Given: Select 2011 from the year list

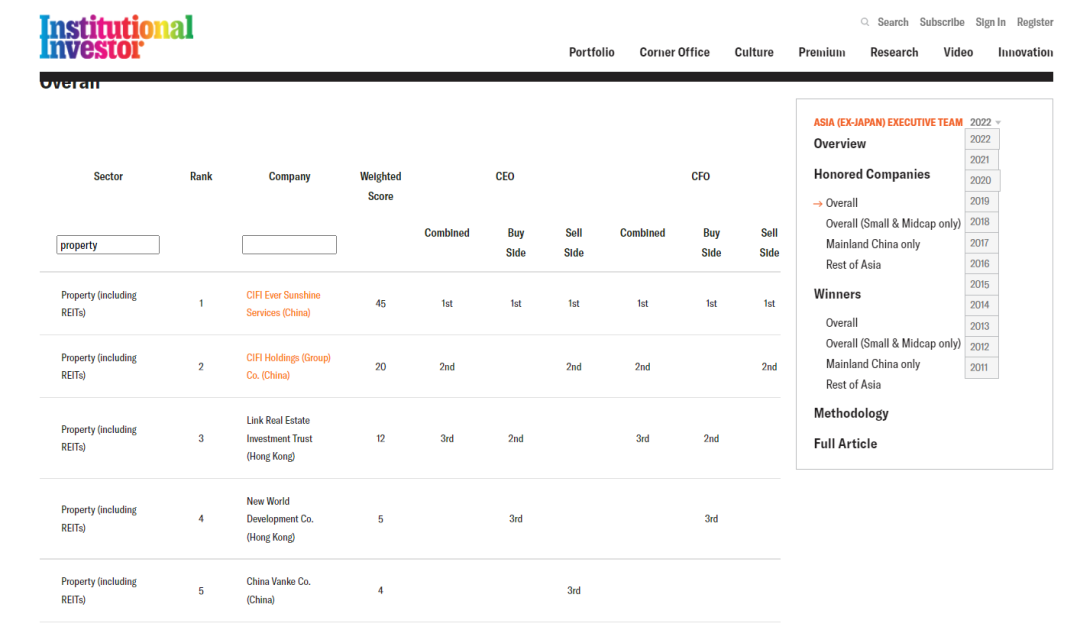Looking at the screenshot, I should click(x=981, y=368).
